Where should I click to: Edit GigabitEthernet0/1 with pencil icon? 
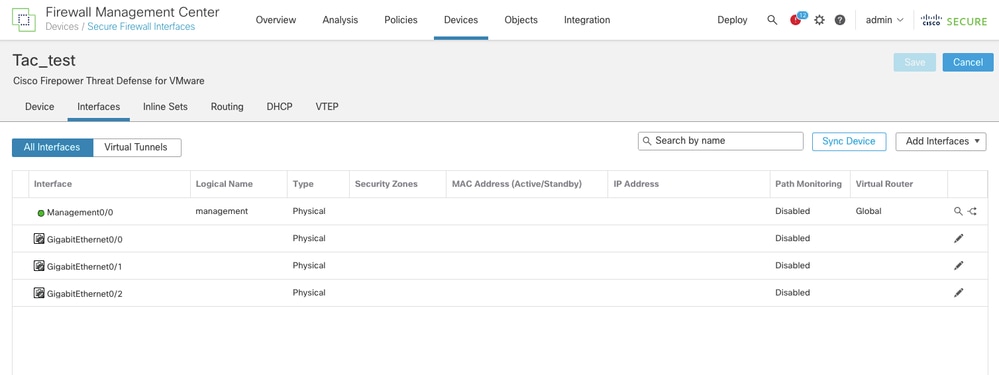(x=959, y=265)
